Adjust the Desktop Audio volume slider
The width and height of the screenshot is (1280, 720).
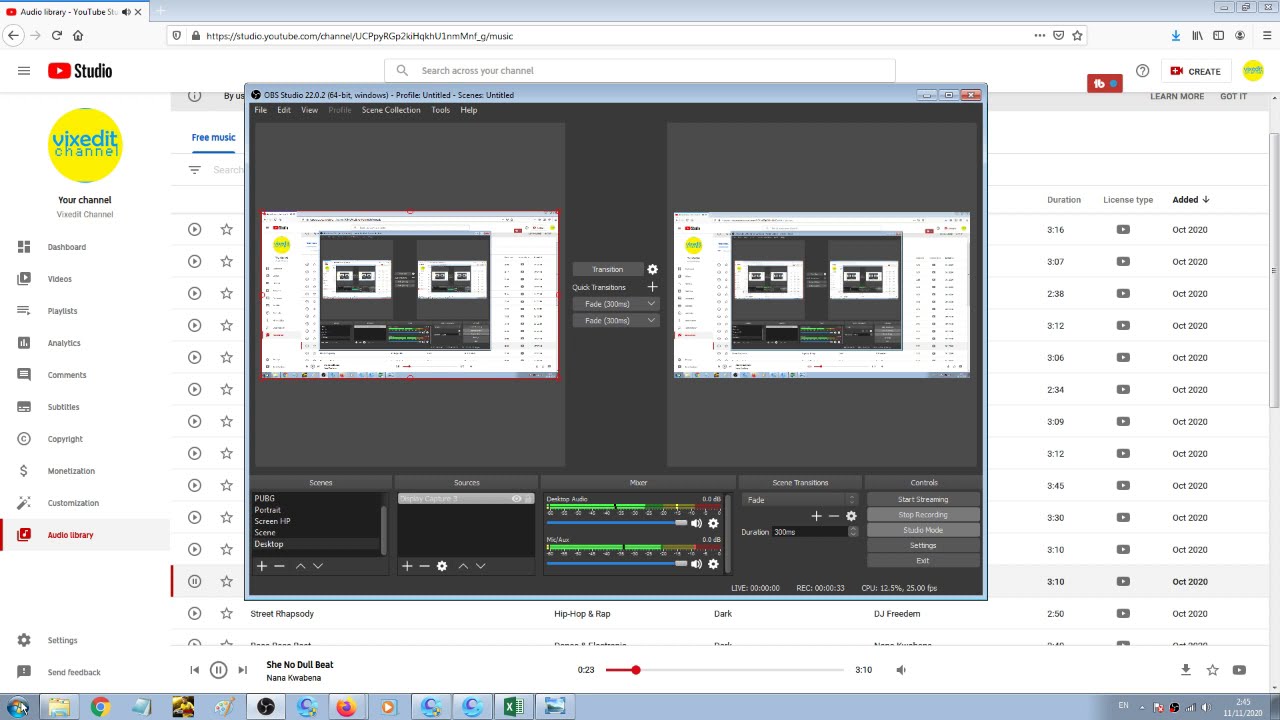[617, 523]
